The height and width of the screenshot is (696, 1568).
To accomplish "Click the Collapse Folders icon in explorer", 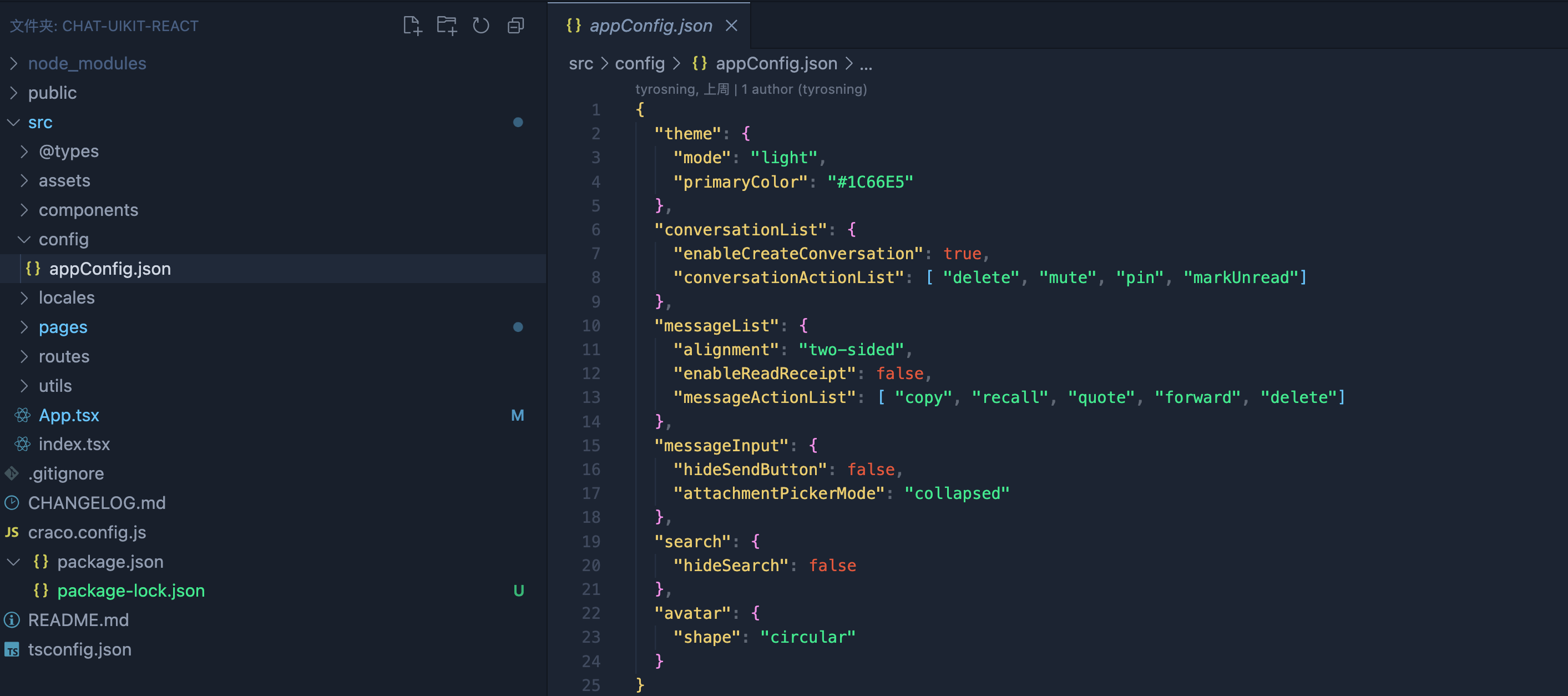I will (x=515, y=26).
